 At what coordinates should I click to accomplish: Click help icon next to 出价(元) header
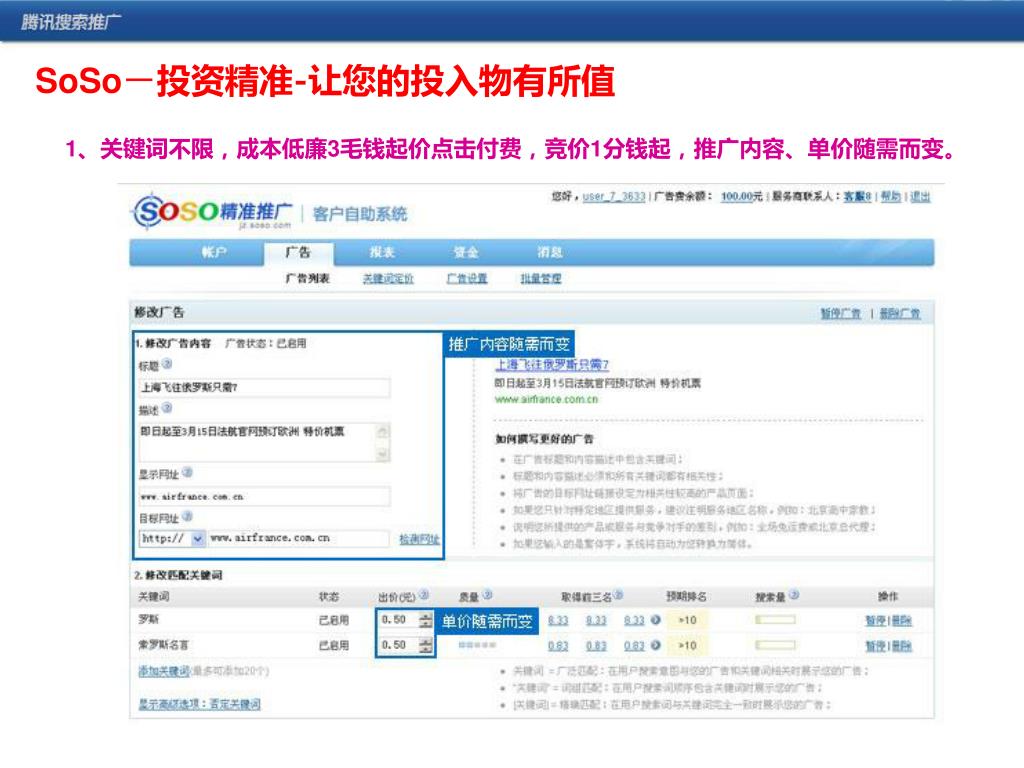tap(424, 594)
